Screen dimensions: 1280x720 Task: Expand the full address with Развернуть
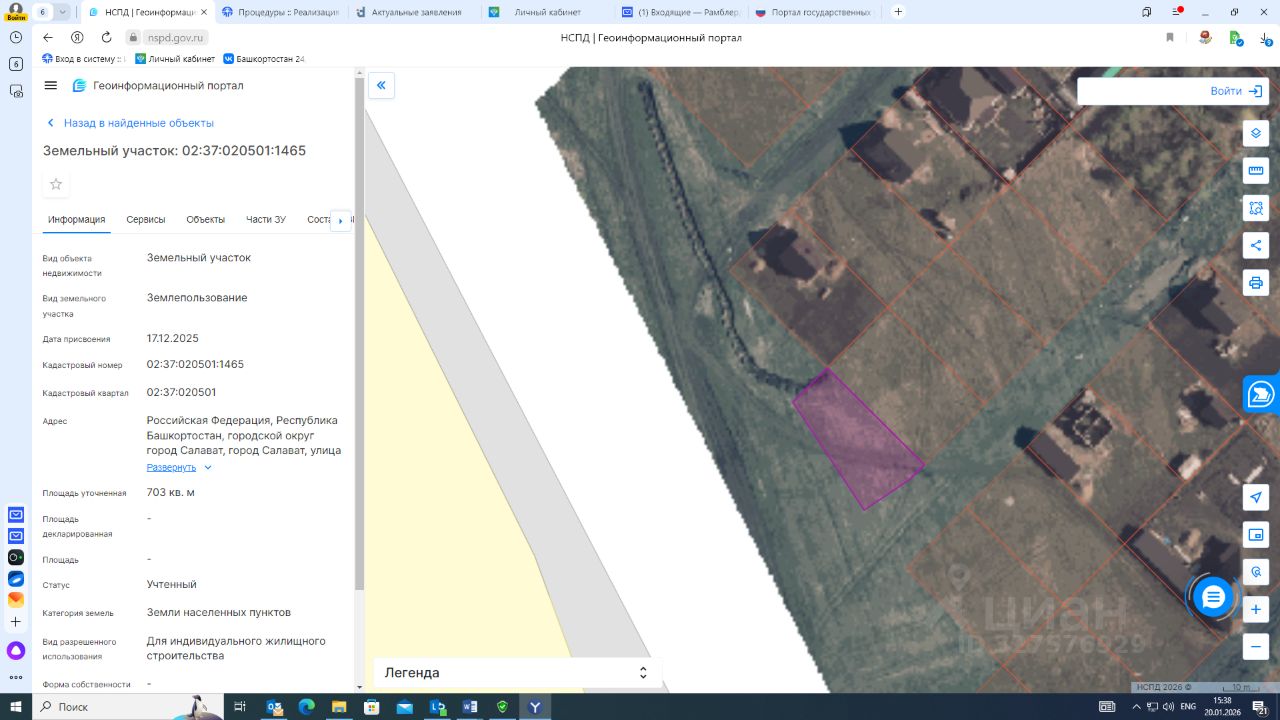pos(179,468)
